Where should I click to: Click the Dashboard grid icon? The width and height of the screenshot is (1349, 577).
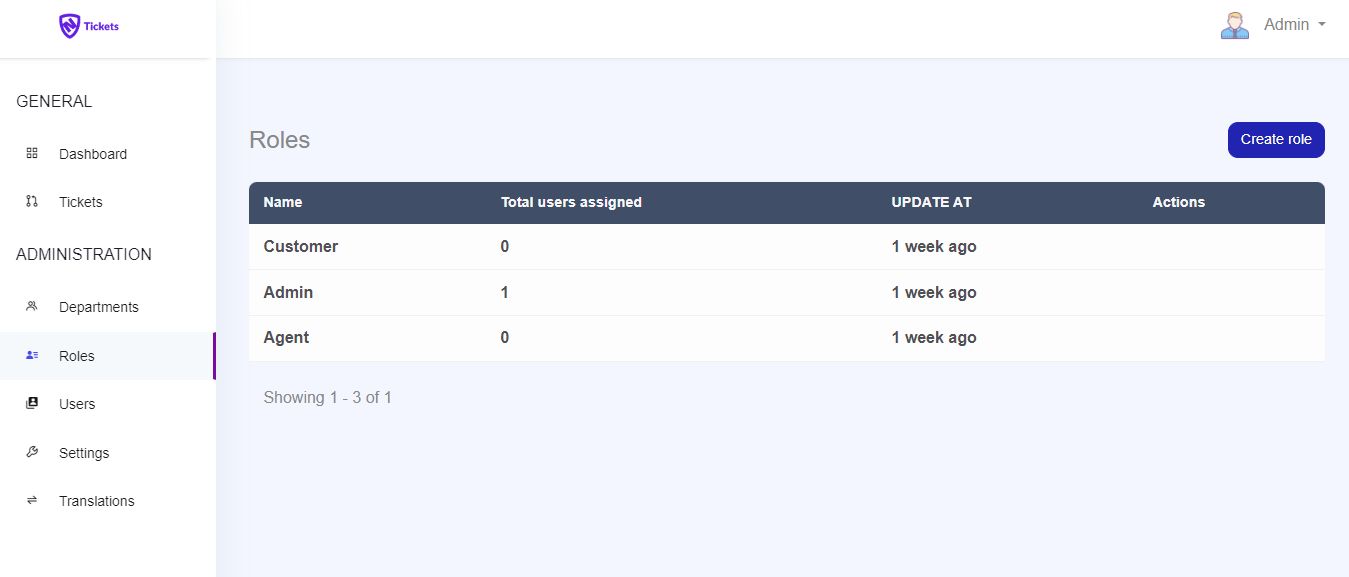32,153
